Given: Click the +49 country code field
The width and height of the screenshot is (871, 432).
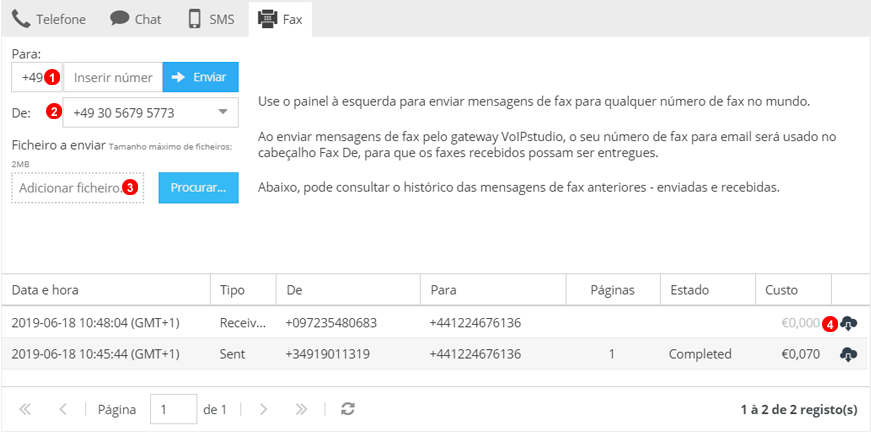Looking at the screenshot, I should [30, 77].
